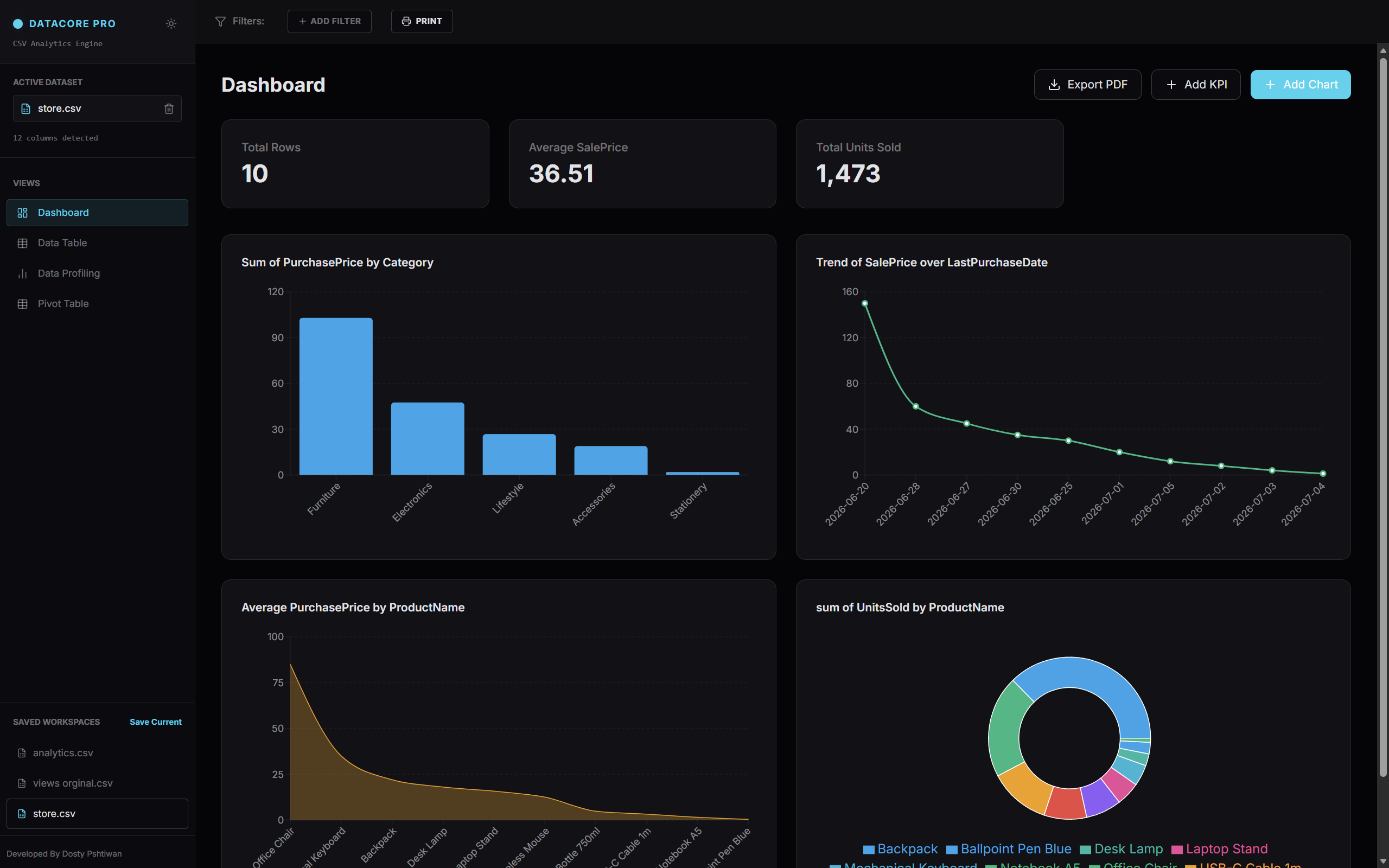The image size is (1389, 868).
Task: Select the store.csv saved workspace
Action: (x=97, y=813)
